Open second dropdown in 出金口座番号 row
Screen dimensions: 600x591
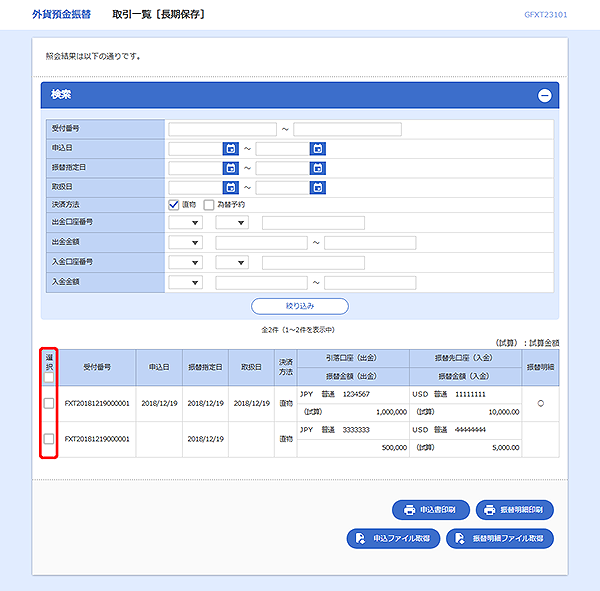pyautogui.click(x=232, y=222)
